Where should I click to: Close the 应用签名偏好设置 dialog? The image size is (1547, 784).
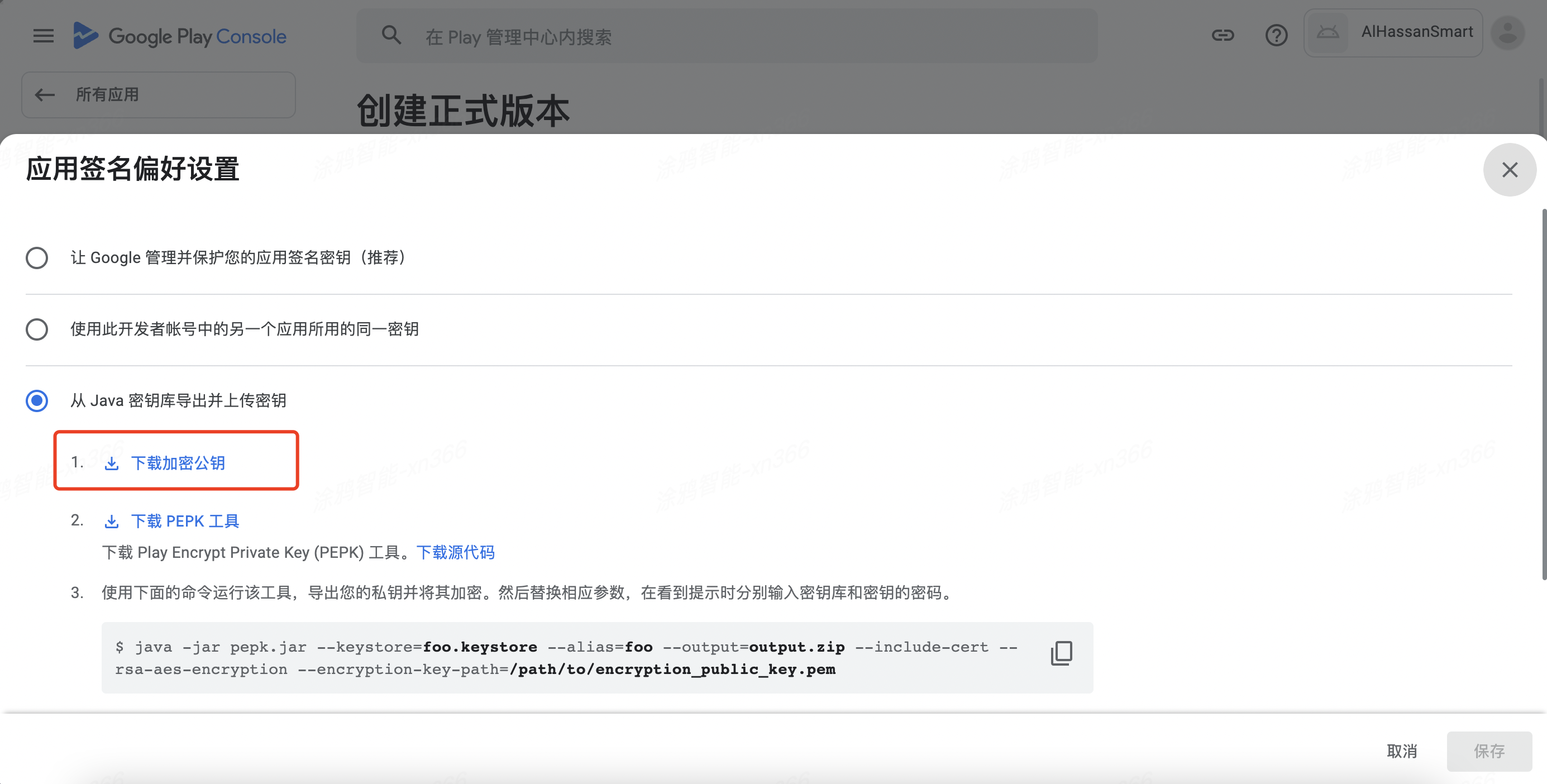click(x=1509, y=170)
